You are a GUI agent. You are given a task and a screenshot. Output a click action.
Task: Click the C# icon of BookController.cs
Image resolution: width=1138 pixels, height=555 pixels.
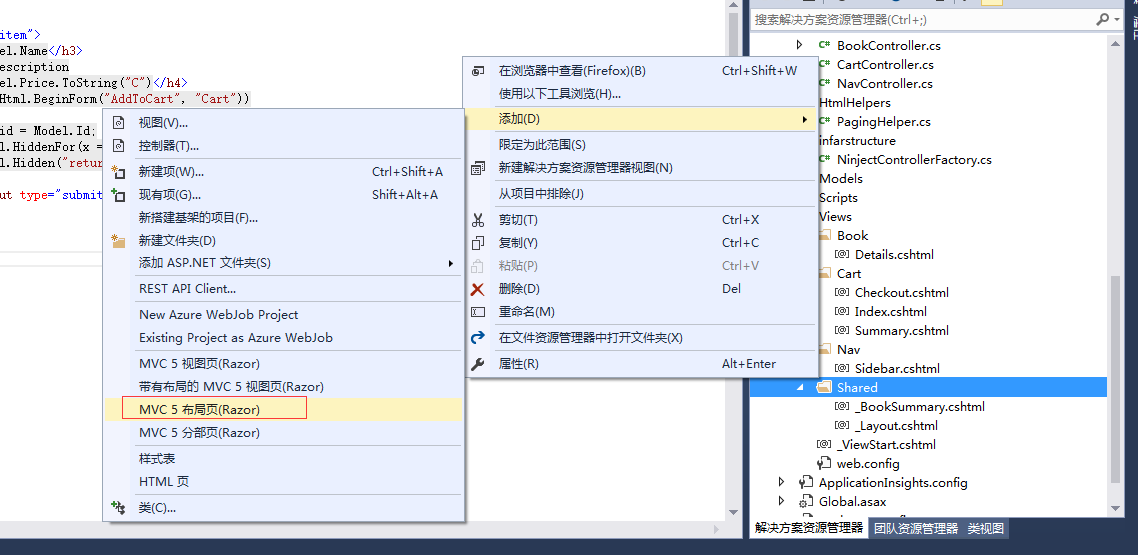pos(824,45)
